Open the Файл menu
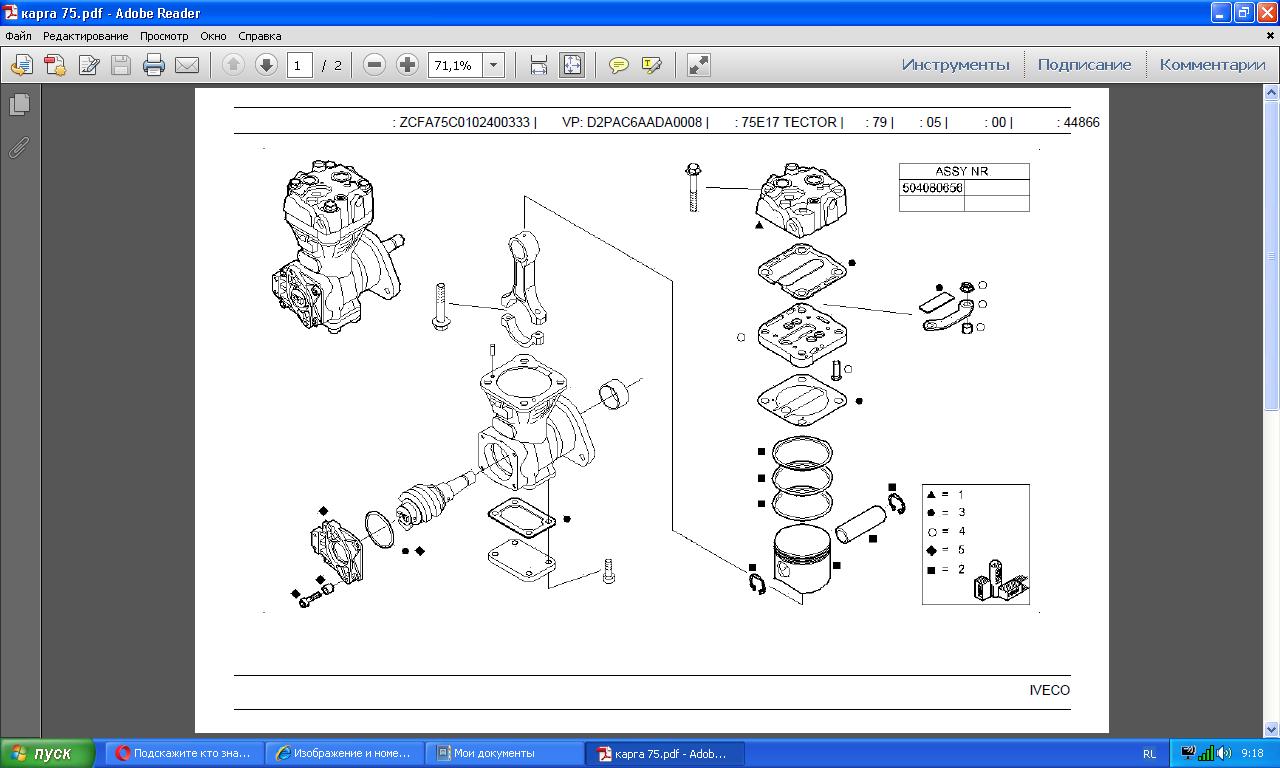The width and height of the screenshot is (1280, 768). tap(18, 36)
